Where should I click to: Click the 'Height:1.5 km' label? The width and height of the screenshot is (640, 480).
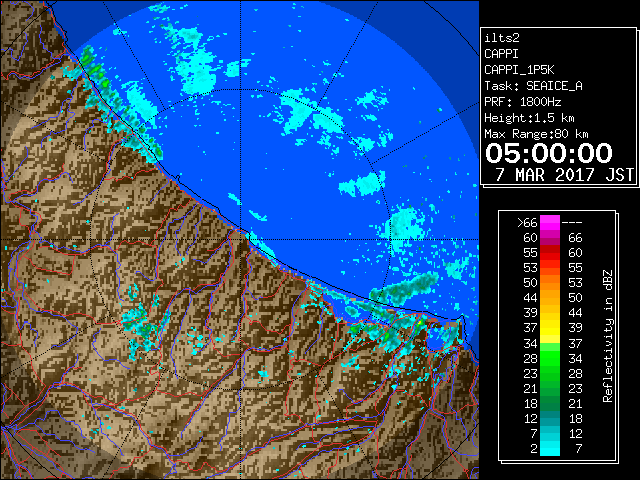tap(529, 118)
